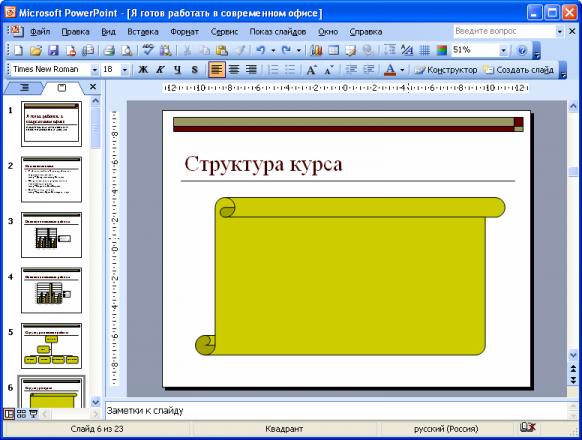This screenshot has width=582, height=440.
Task: Toggle text shadow (S)
Action: [x=195, y=69]
